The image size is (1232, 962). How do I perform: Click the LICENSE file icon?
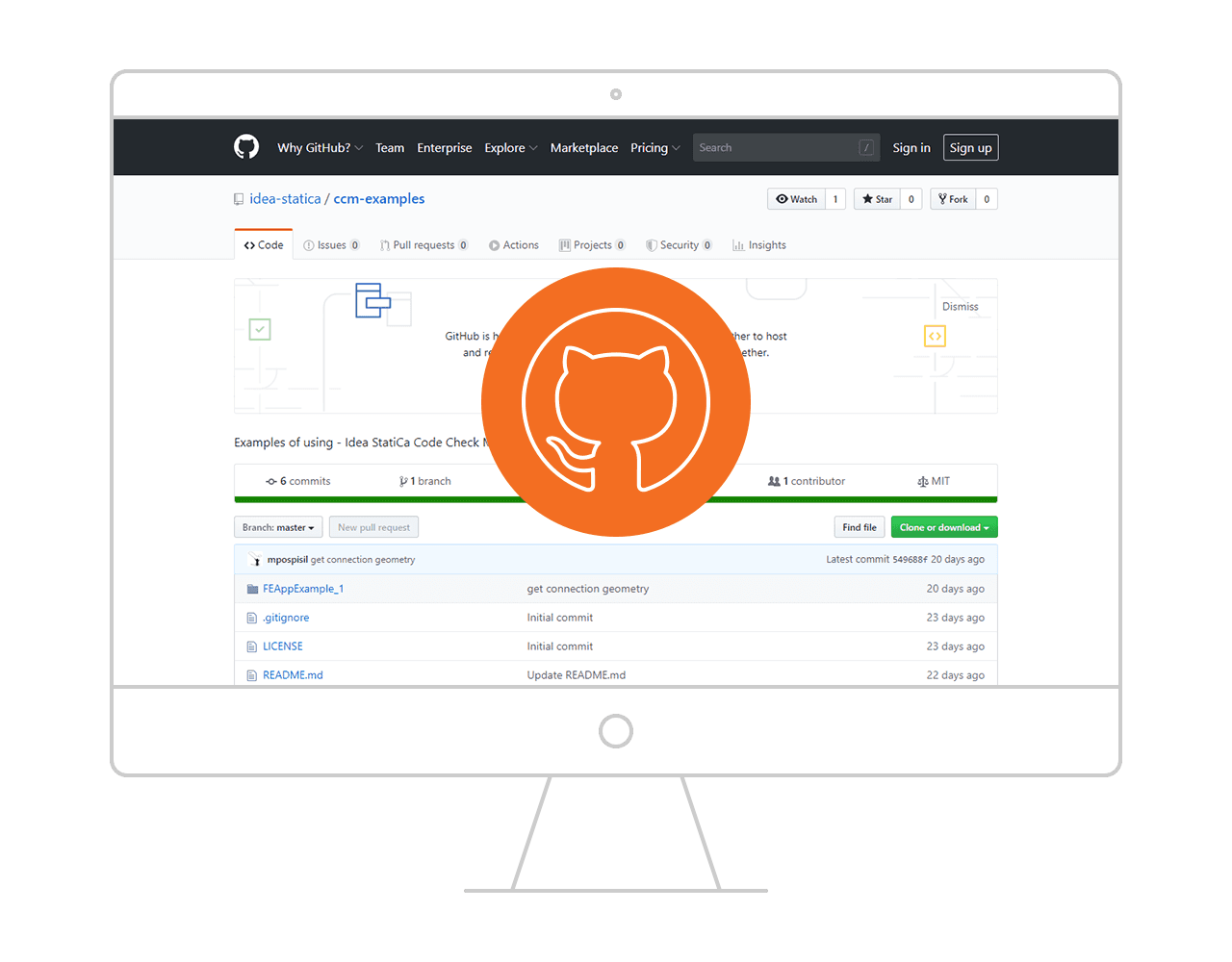click(x=252, y=646)
